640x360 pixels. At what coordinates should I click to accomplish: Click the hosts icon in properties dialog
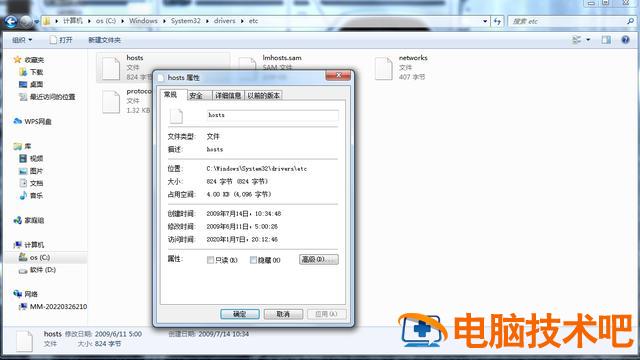176,116
